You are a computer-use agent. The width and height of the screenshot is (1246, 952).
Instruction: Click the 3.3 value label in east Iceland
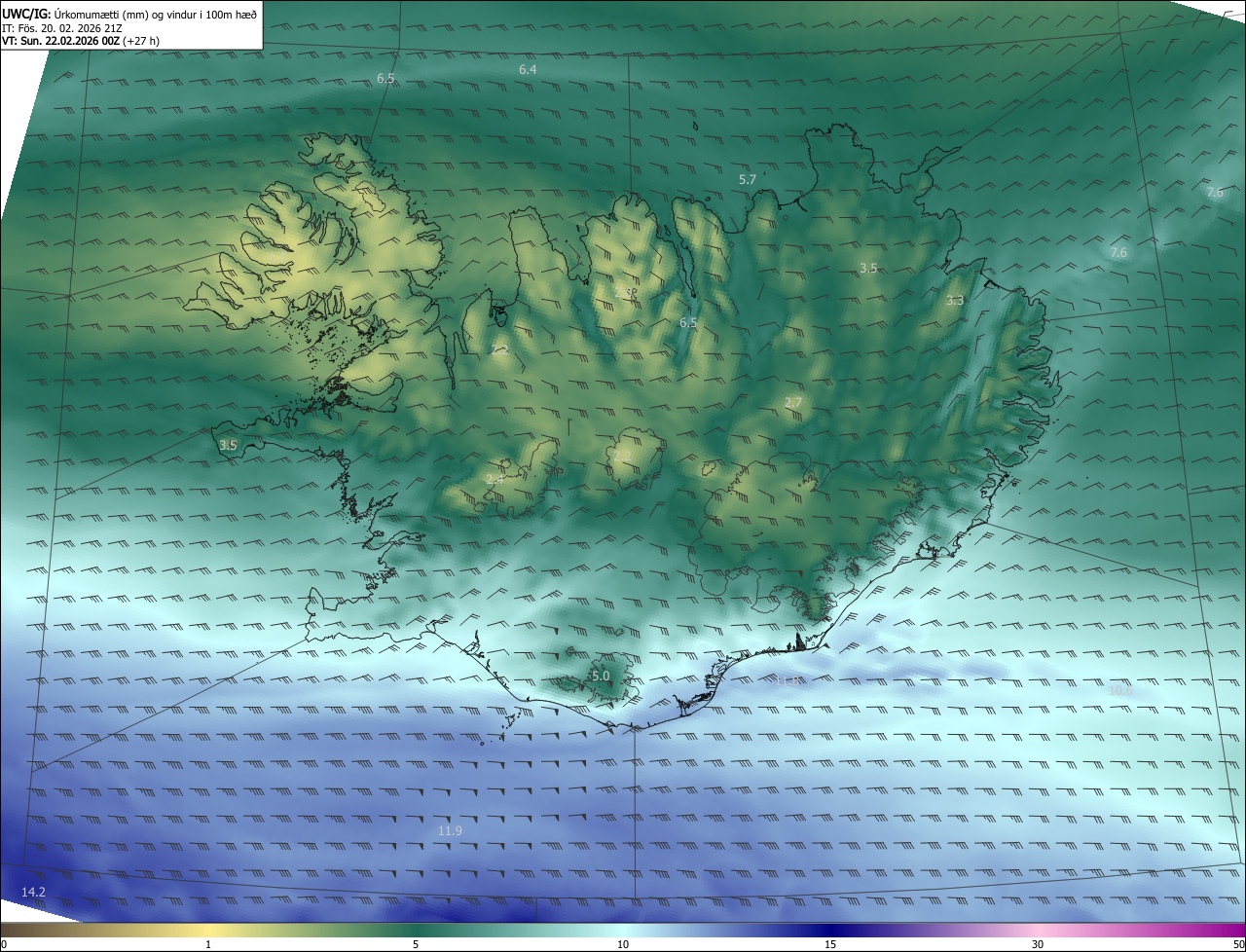pyautogui.click(x=955, y=301)
